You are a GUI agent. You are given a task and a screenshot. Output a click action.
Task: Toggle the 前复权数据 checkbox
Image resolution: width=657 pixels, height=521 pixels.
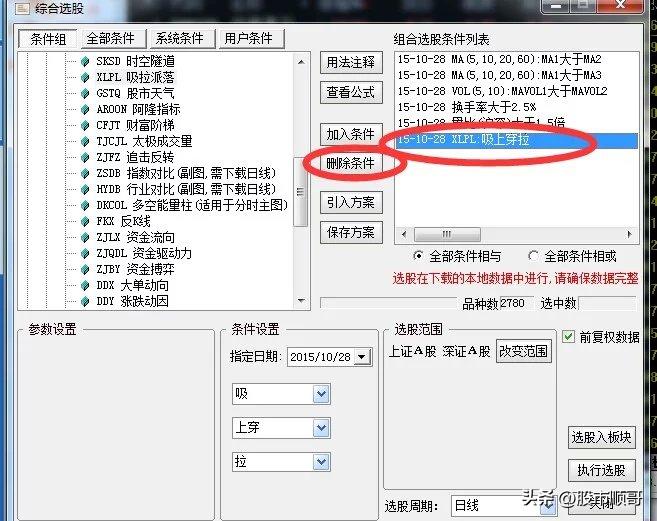(568, 337)
